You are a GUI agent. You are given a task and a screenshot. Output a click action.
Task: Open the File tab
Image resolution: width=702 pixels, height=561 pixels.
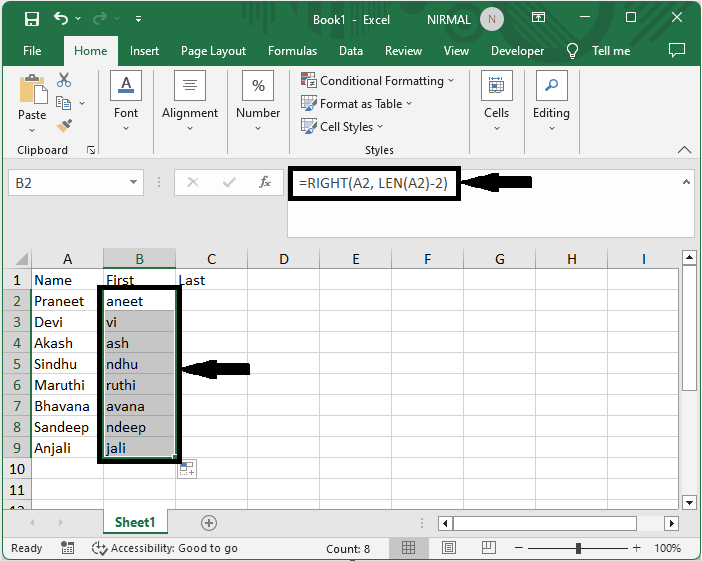pyautogui.click(x=32, y=51)
